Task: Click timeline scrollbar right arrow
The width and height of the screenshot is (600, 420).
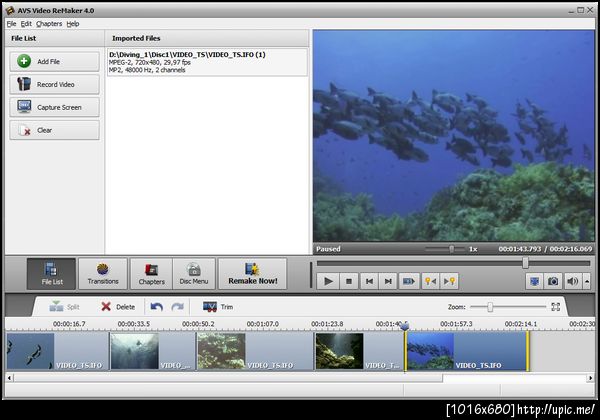Action: 590,378
